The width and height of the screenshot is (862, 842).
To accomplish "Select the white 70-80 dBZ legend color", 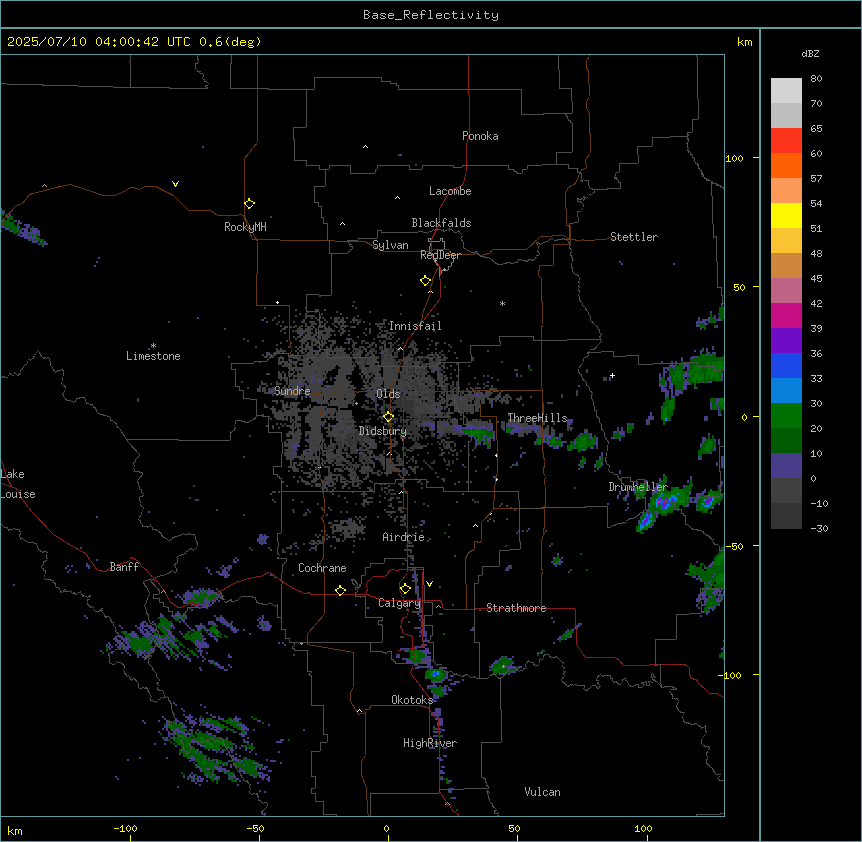I will click(x=786, y=91).
